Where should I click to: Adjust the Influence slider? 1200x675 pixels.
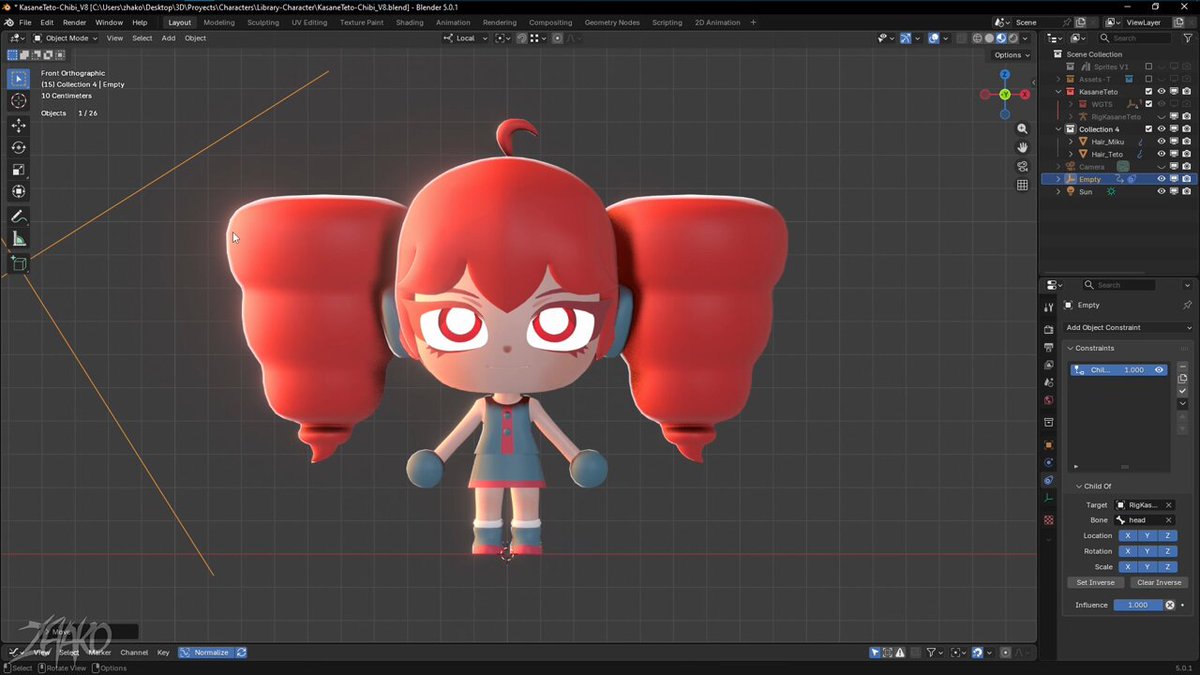click(x=1138, y=605)
